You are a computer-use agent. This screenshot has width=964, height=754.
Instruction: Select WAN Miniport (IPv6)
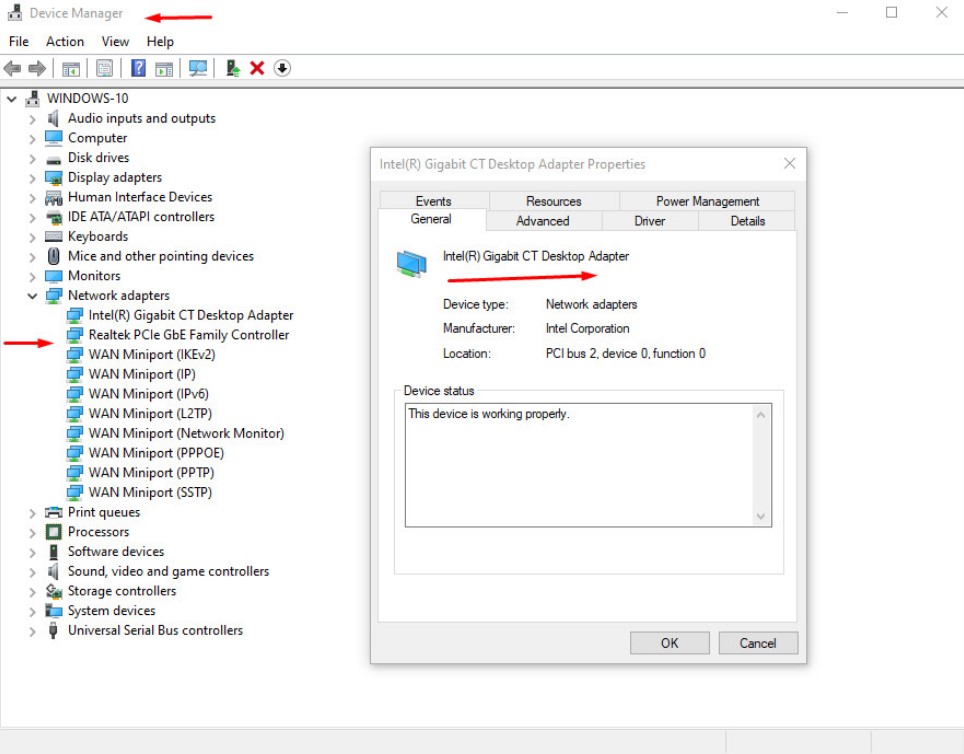(149, 394)
